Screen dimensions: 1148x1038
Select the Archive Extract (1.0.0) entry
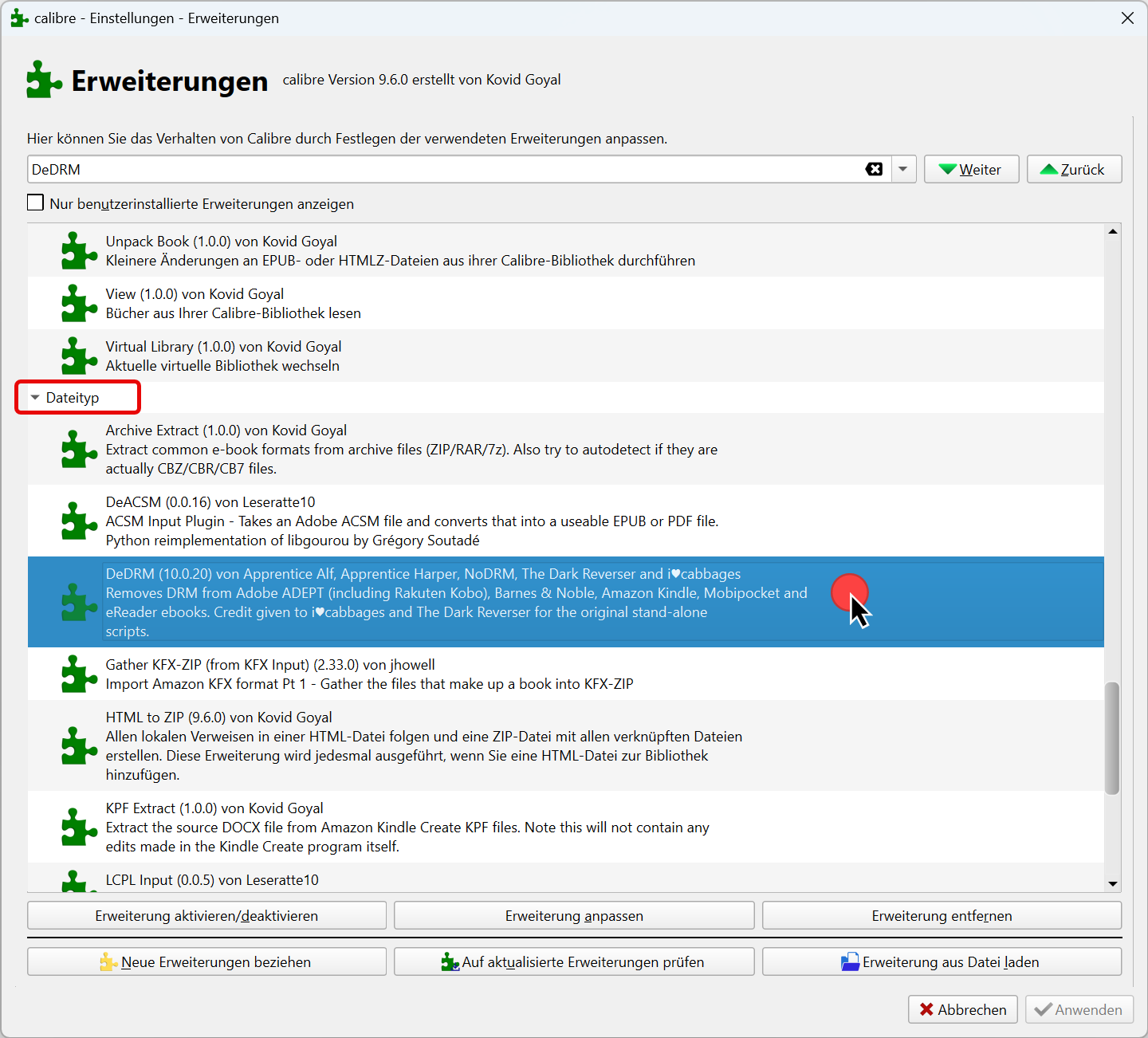click(x=566, y=449)
